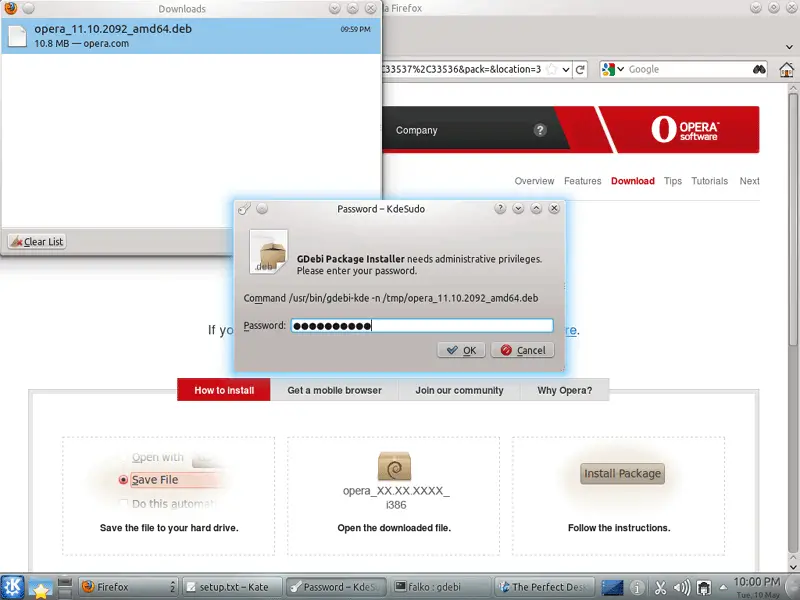Click the binoculars search icon
Viewport: 800px width, 600px height.
coord(759,69)
